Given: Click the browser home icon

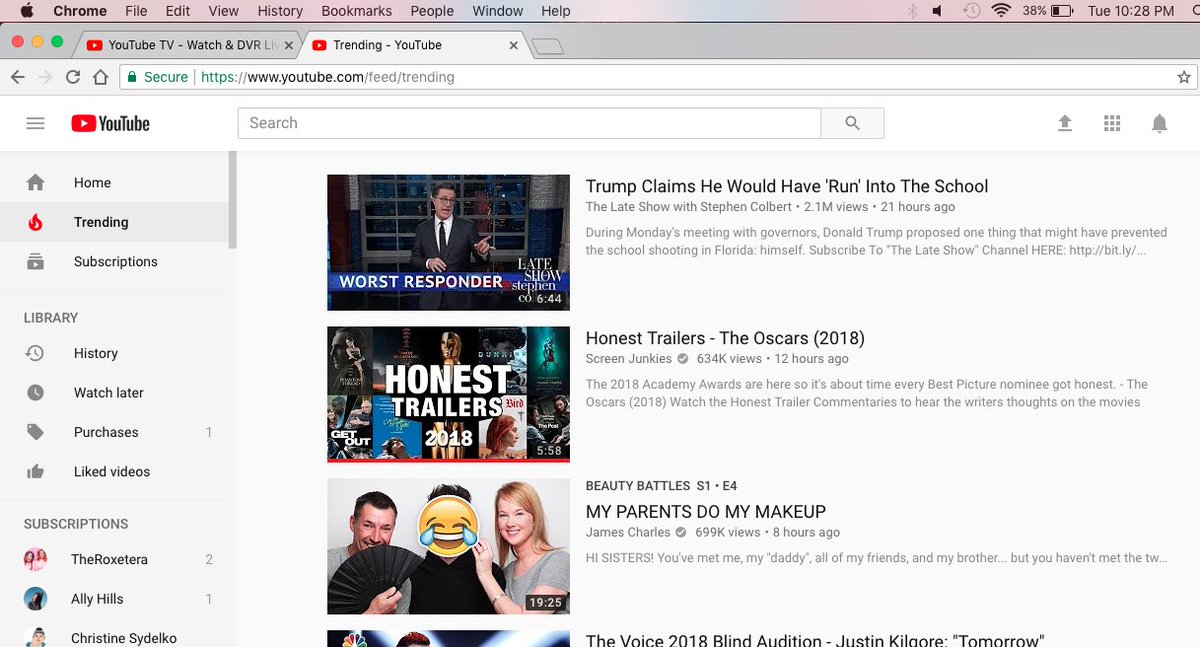Looking at the screenshot, I should (100, 77).
